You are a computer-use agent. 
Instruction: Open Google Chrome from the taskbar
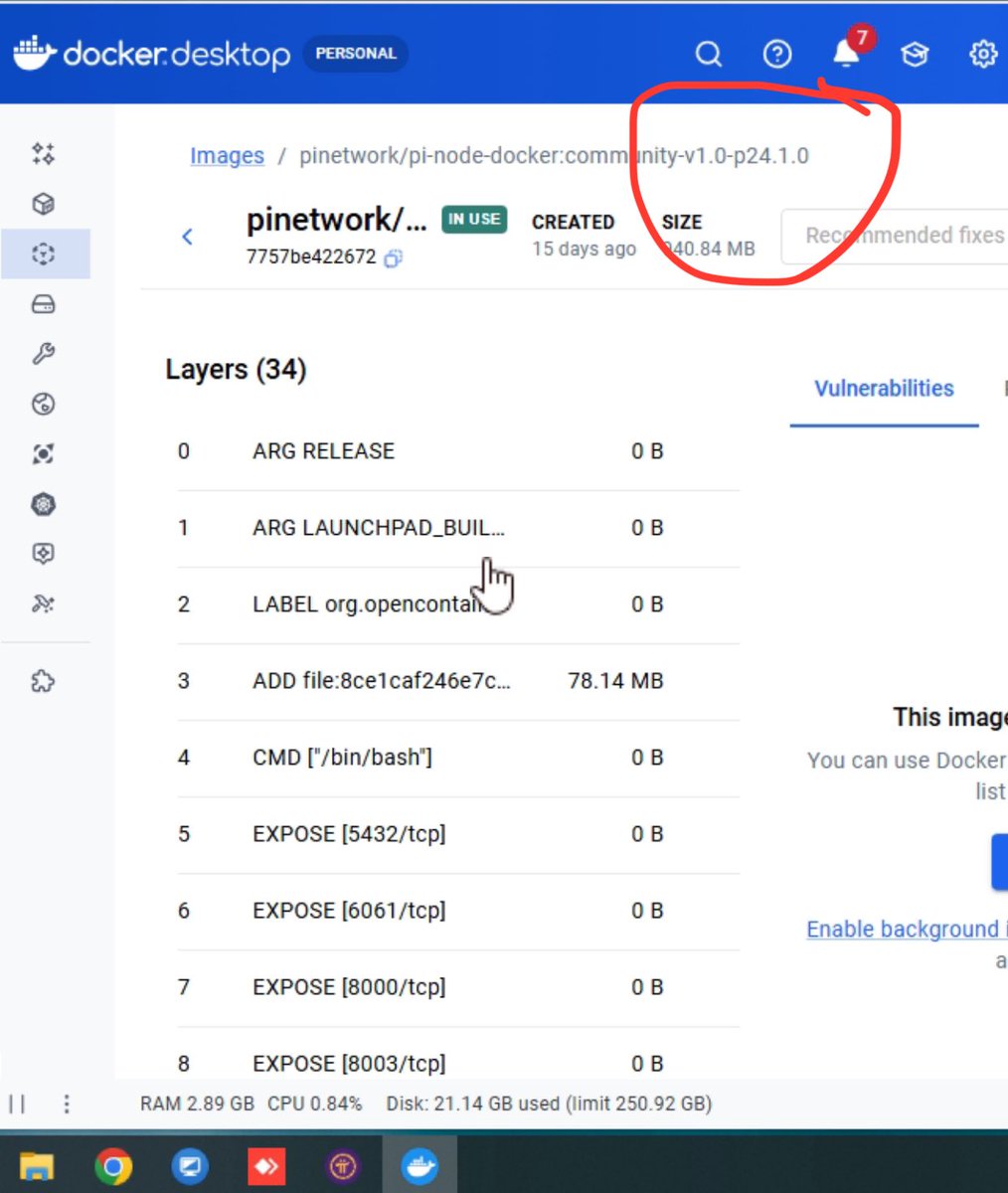coord(113,1165)
